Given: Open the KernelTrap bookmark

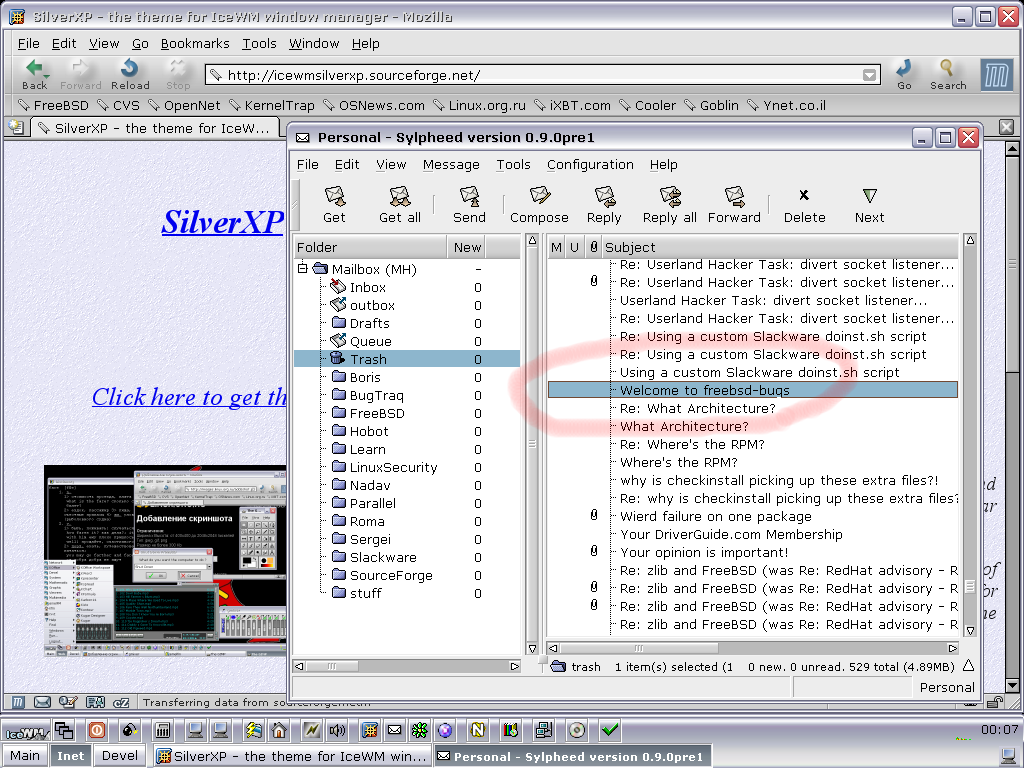Looking at the screenshot, I should click(271, 105).
